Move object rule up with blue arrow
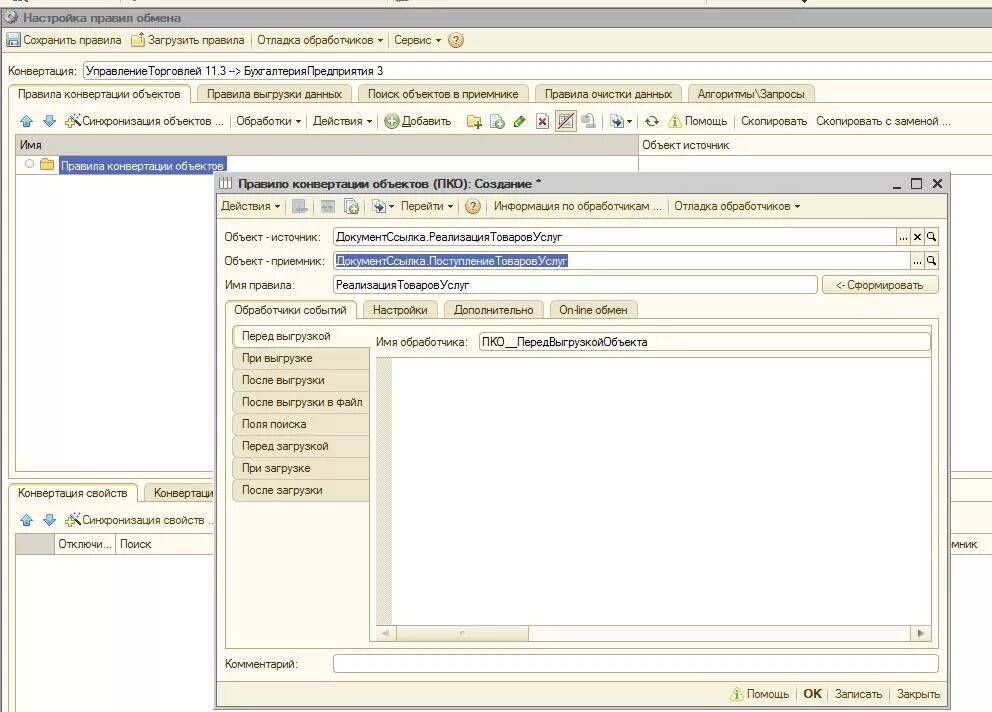 (27, 121)
